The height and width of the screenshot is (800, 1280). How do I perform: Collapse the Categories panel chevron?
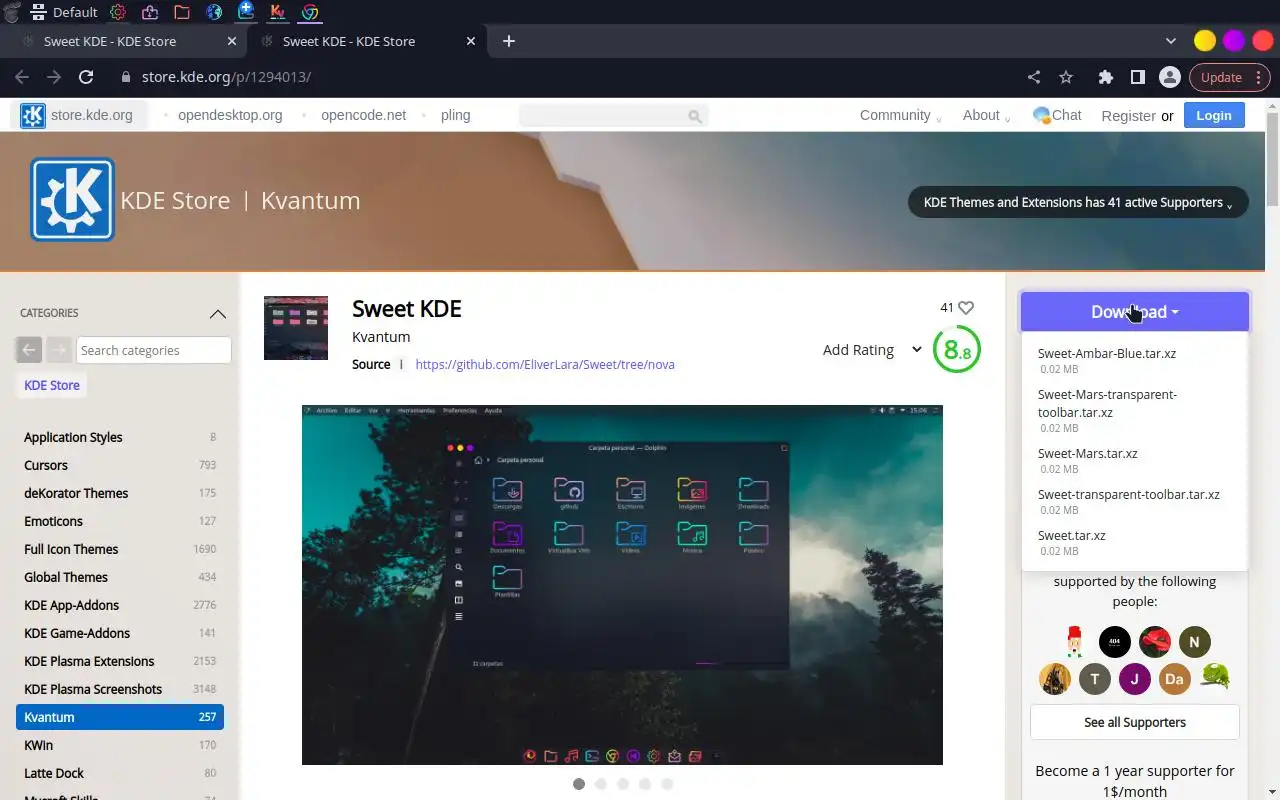point(217,313)
